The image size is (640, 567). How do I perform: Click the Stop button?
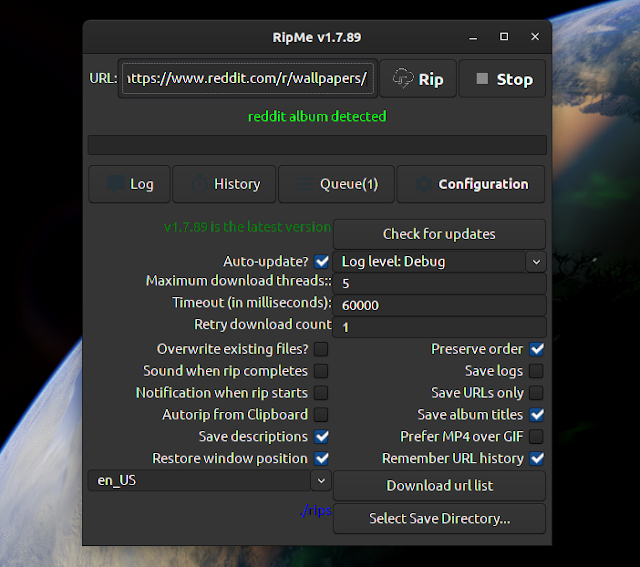coord(502,78)
